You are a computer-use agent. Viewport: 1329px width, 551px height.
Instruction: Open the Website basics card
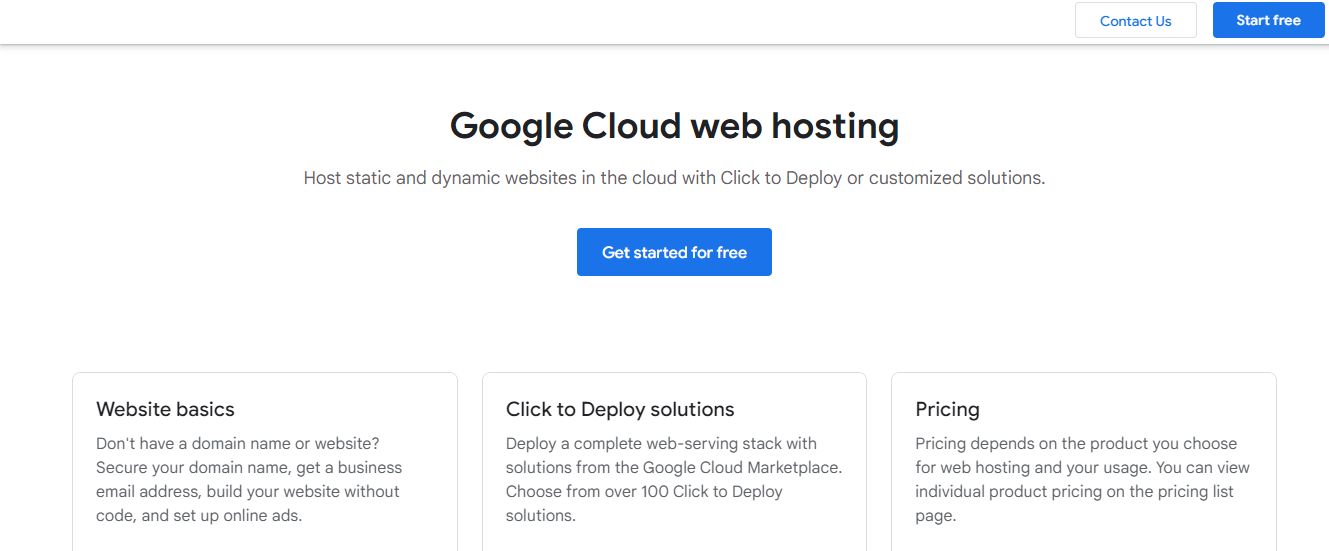tap(265, 462)
